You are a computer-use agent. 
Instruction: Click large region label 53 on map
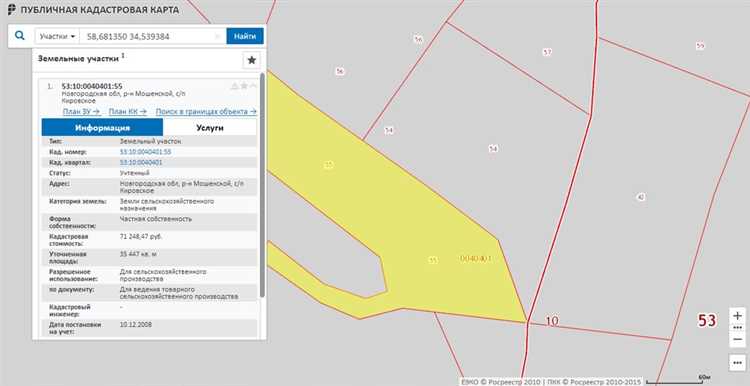(707, 320)
